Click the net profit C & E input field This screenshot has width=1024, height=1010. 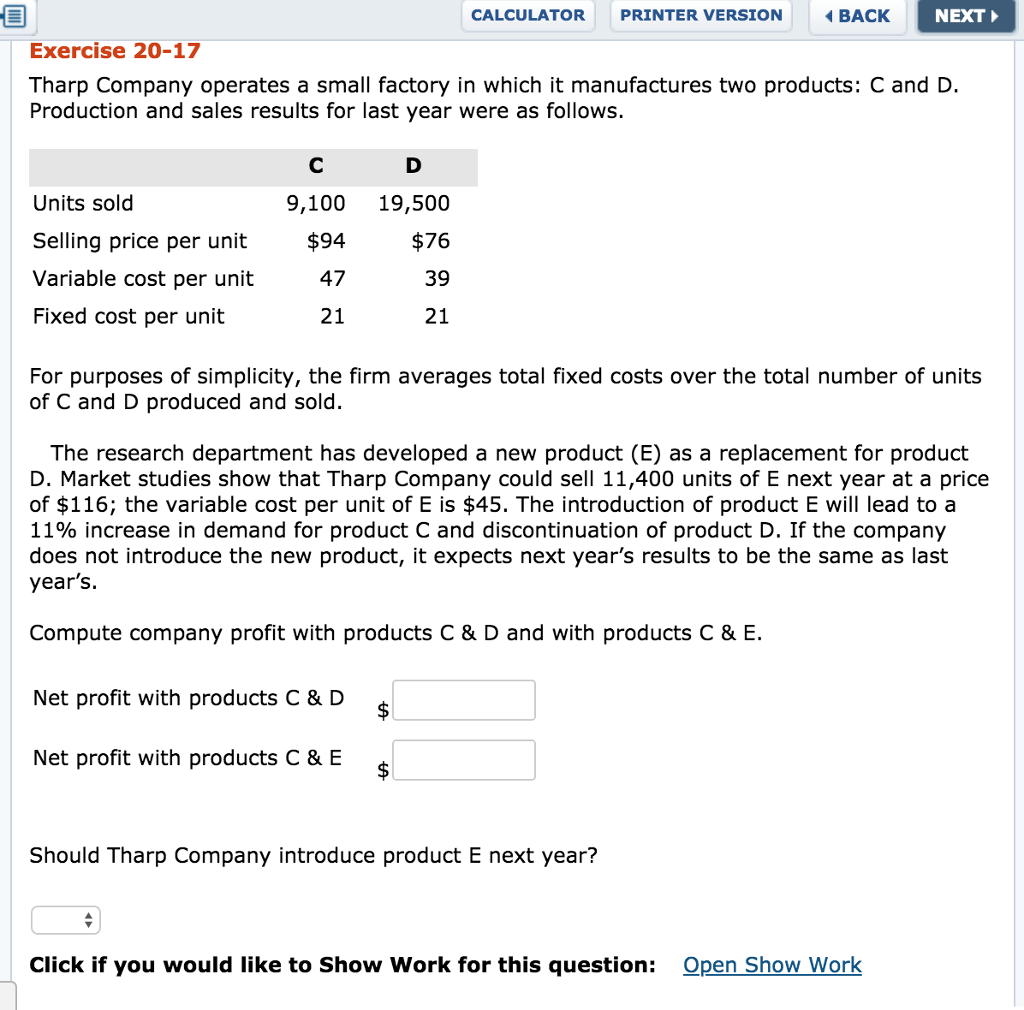[463, 760]
